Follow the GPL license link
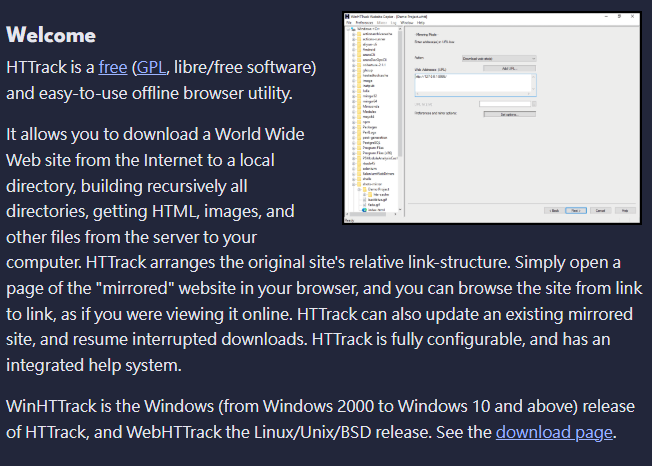This screenshot has width=652, height=466. coord(151,67)
